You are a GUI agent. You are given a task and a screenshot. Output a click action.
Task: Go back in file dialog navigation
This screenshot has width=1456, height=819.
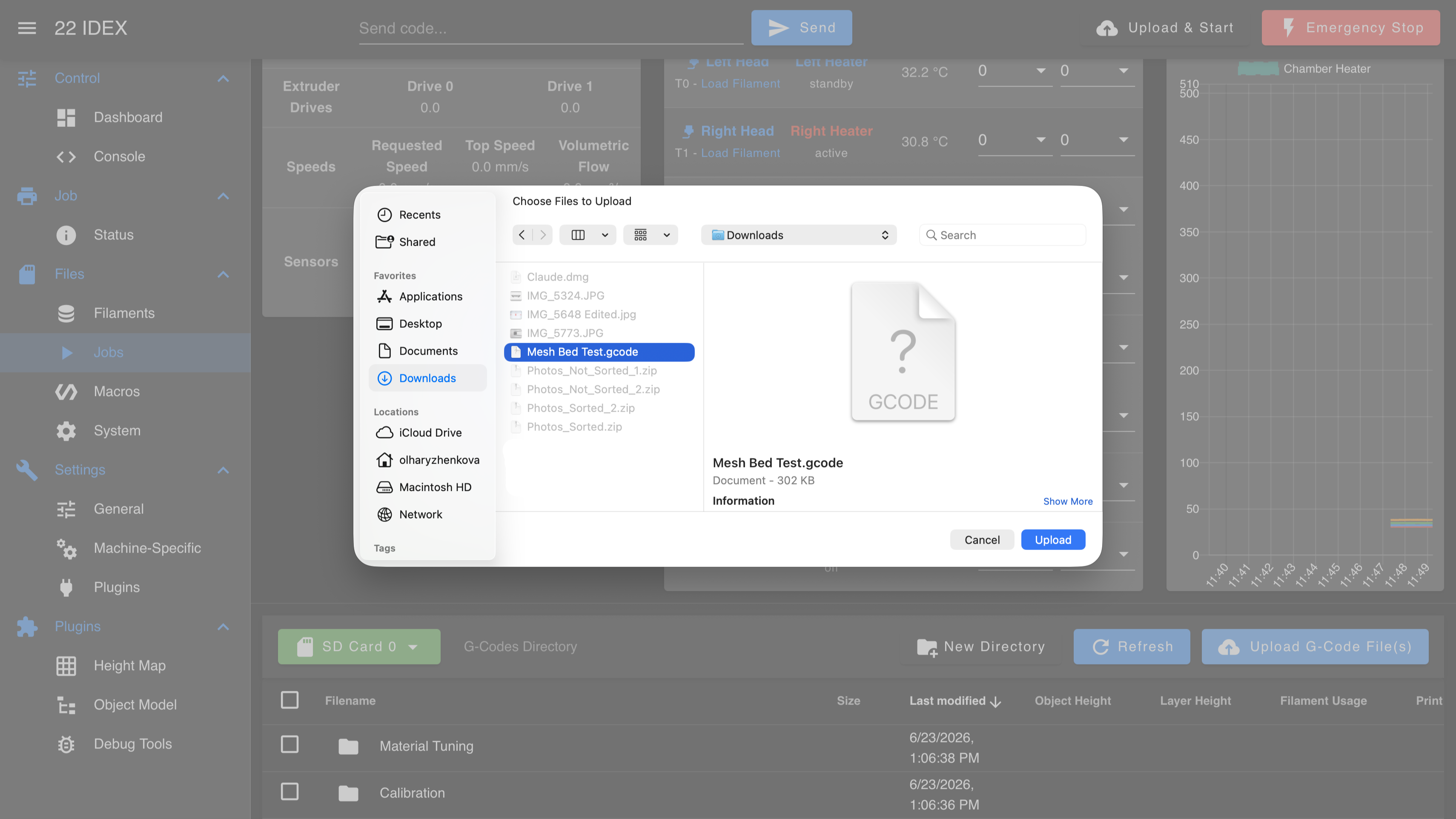point(522,235)
